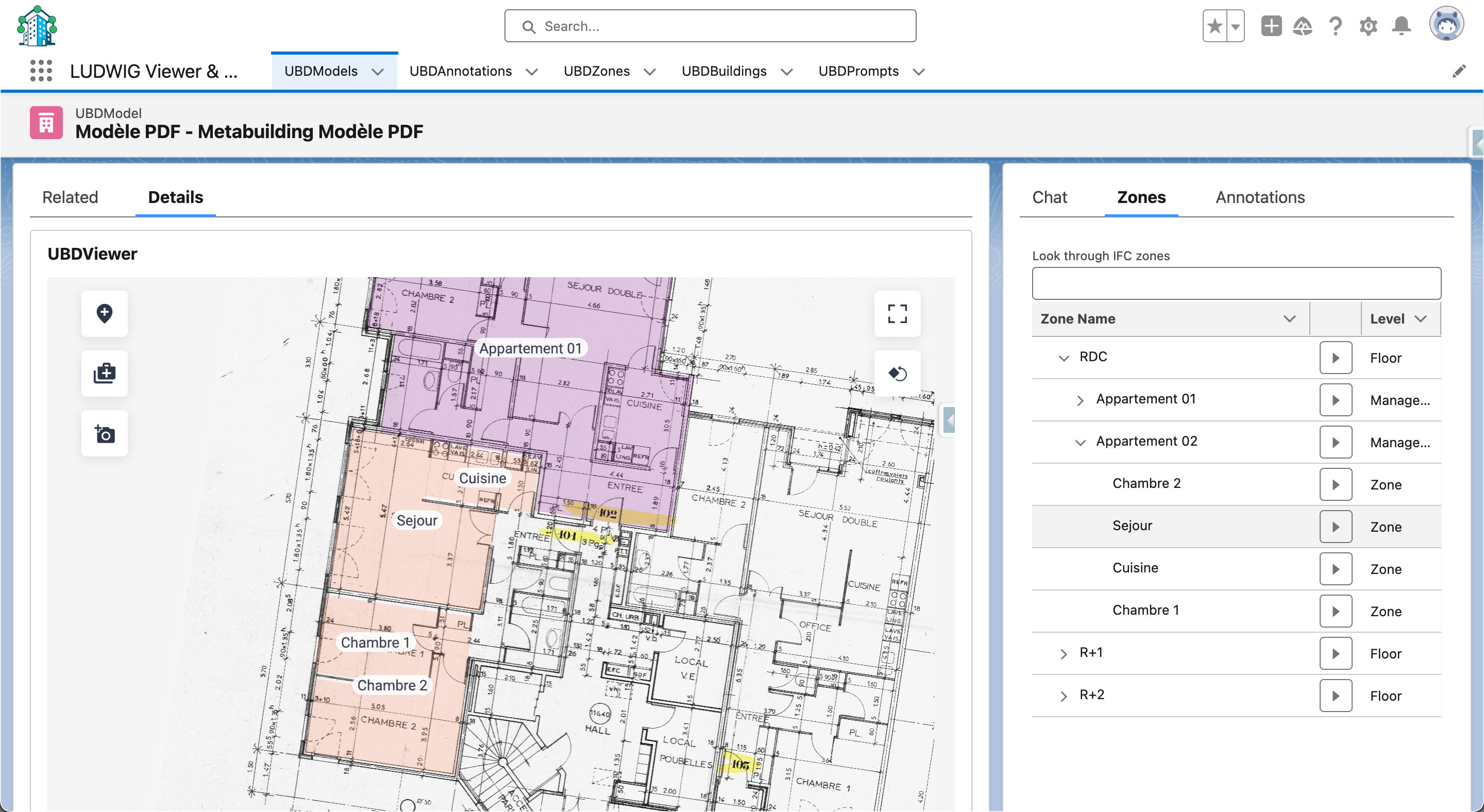Click the Look through IFC zones field
This screenshot has height=812, width=1484.
[1236, 283]
